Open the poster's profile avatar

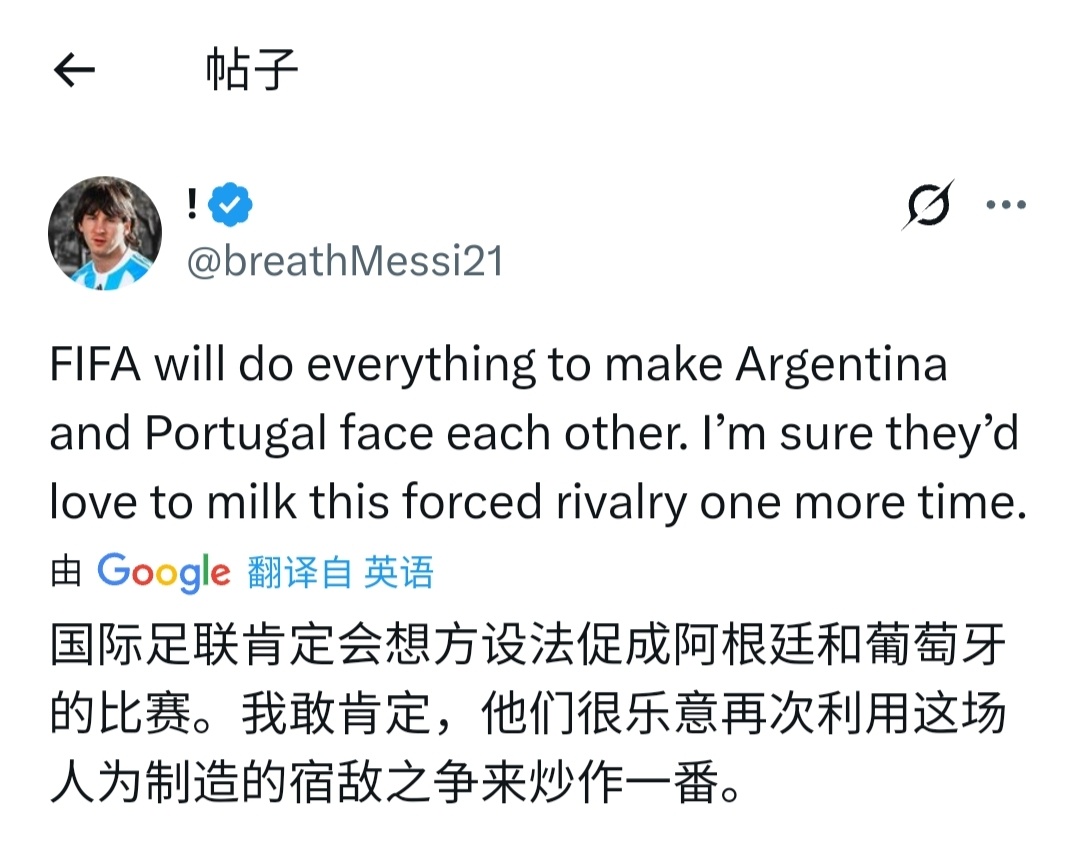(105, 234)
